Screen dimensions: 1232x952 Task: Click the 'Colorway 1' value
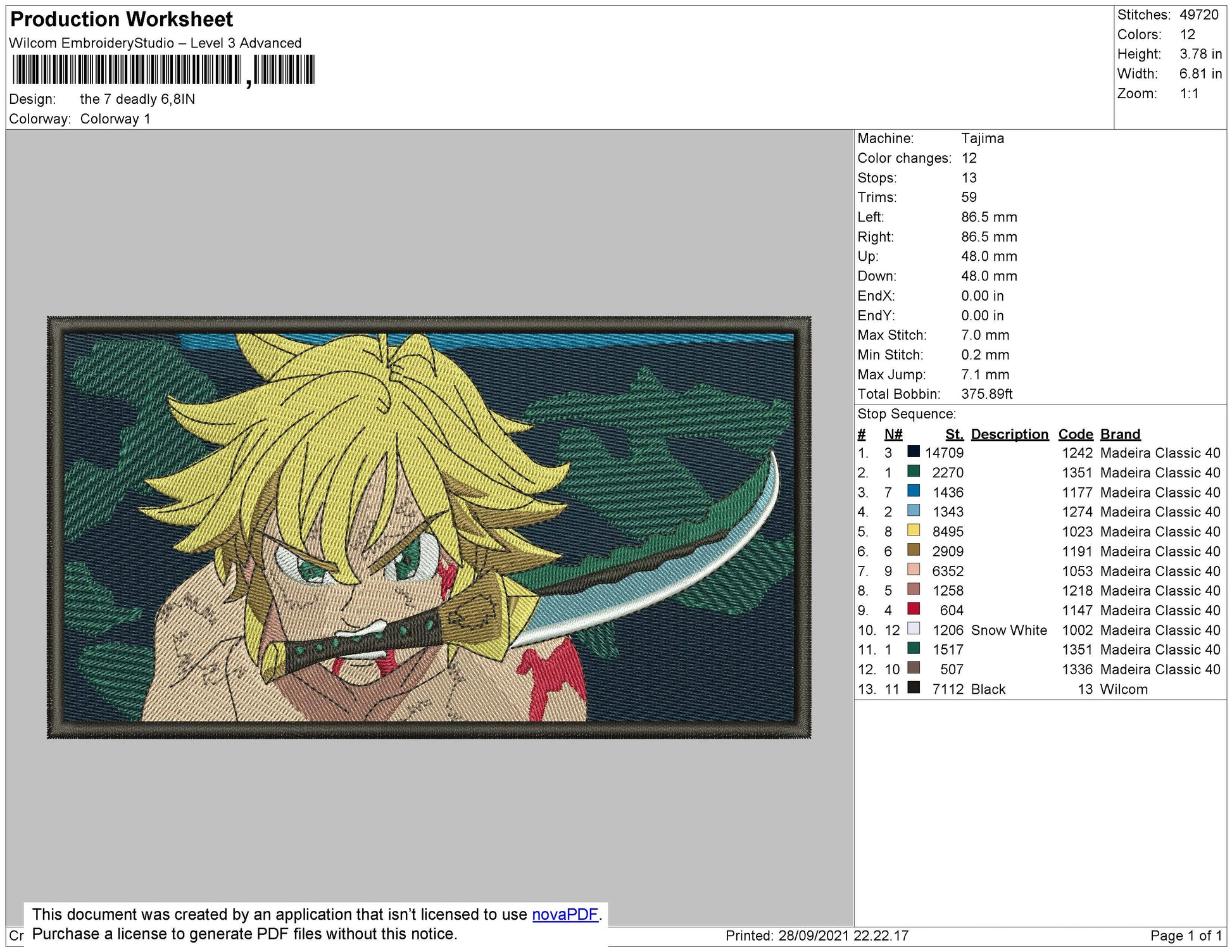(x=115, y=119)
